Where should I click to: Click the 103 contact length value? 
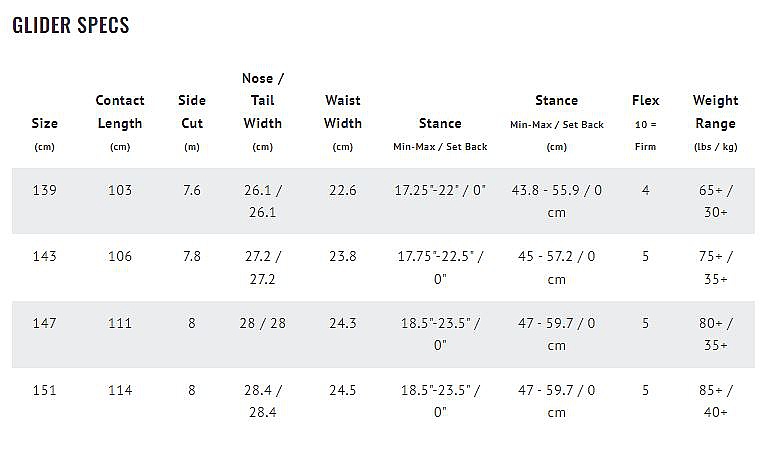pos(120,190)
